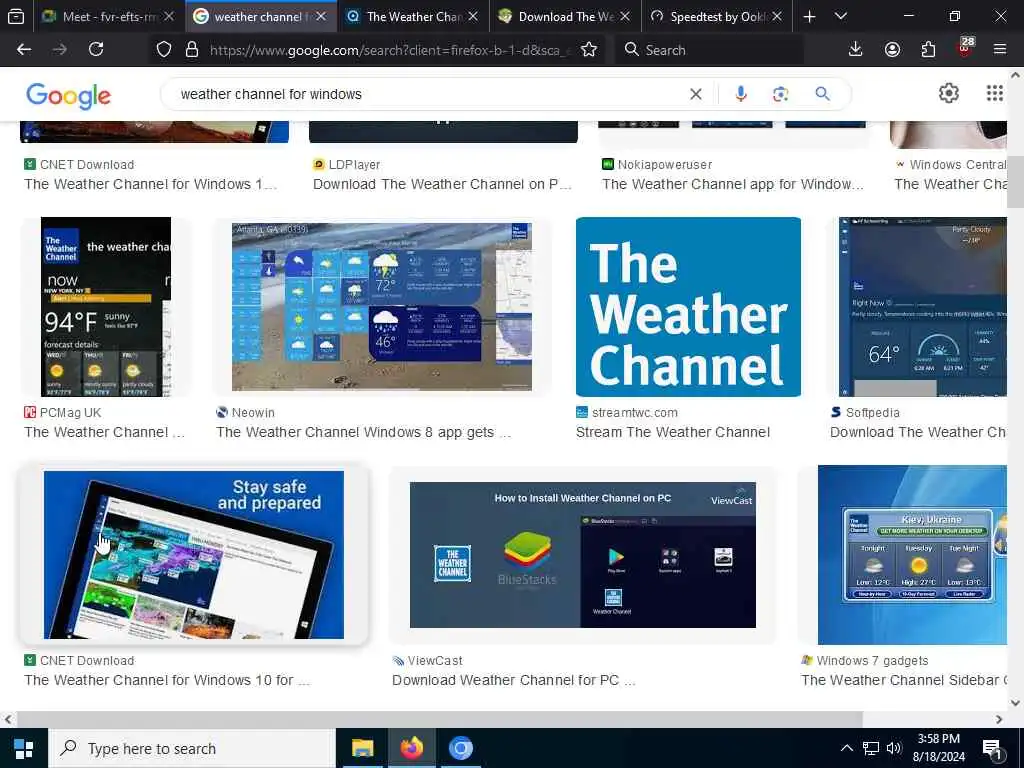
Task: Open Google quick settings gear
Action: (x=949, y=93)
